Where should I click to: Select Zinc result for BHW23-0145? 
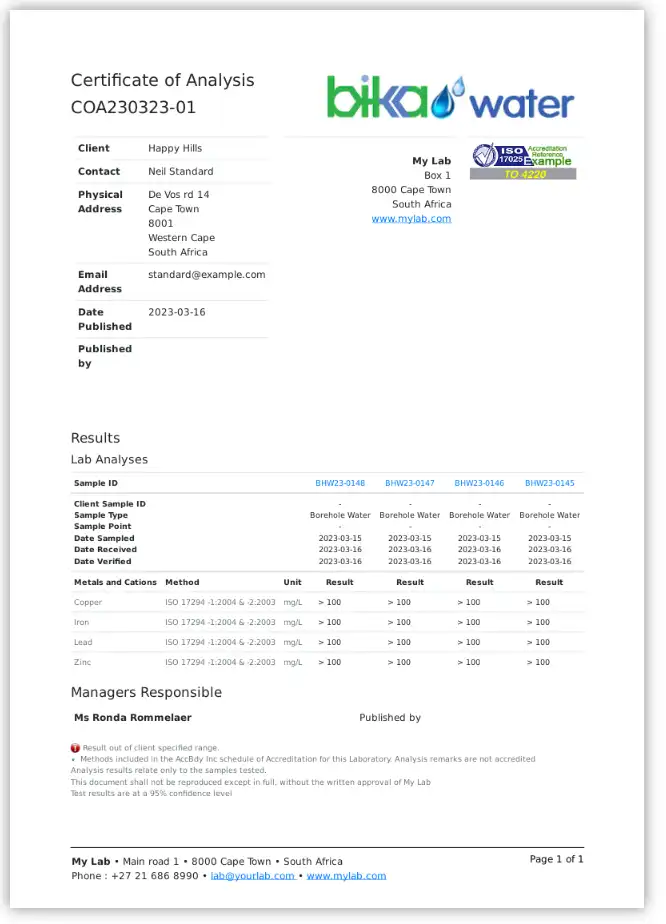[x=538, y=662]
